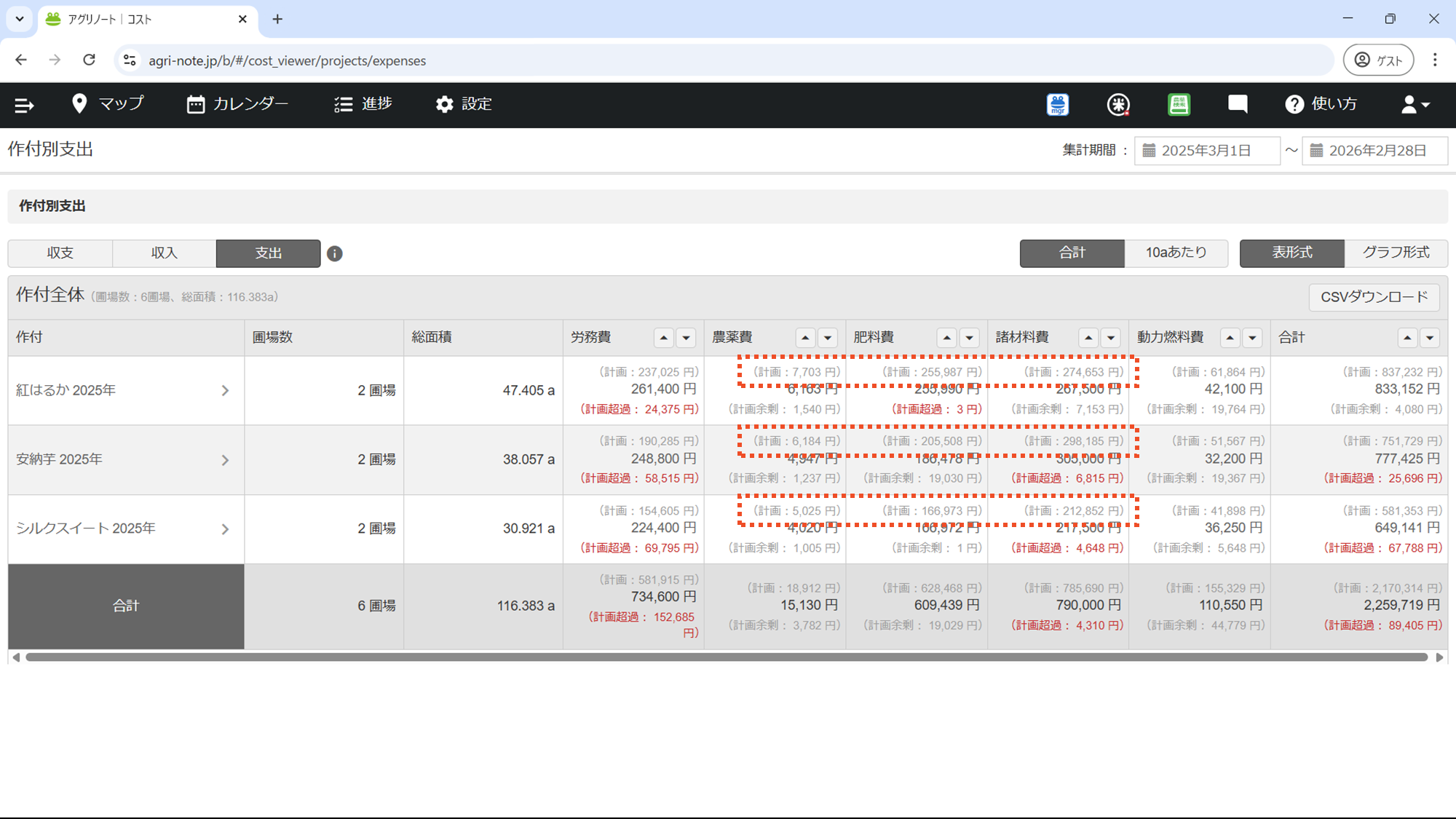The height and width of the screenshot is (819, 1456).
Task: Click calendar icon in start date field
Action: (1150, 151)
